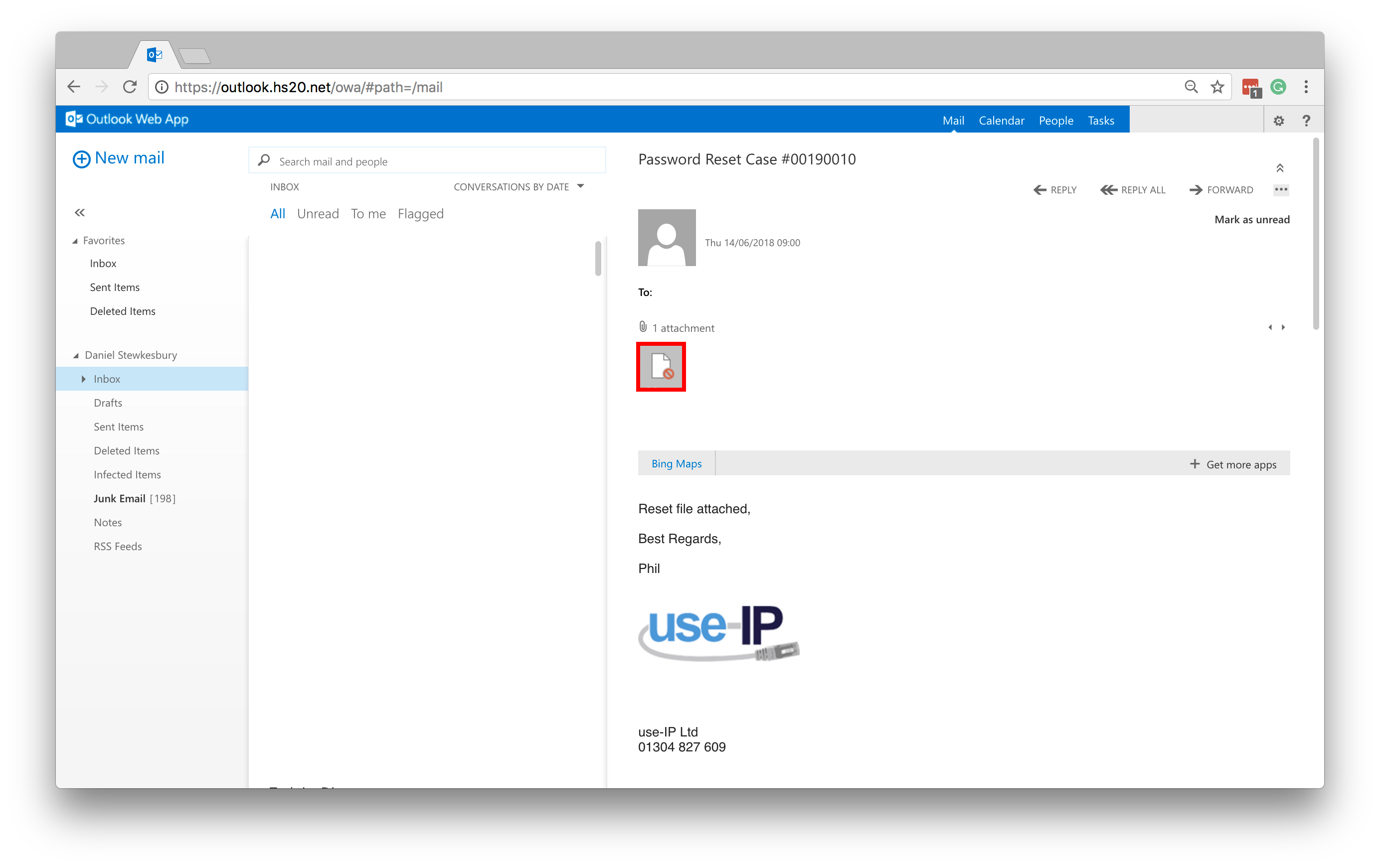
Task: Click the attachment file icon
Action: (660, 366)
